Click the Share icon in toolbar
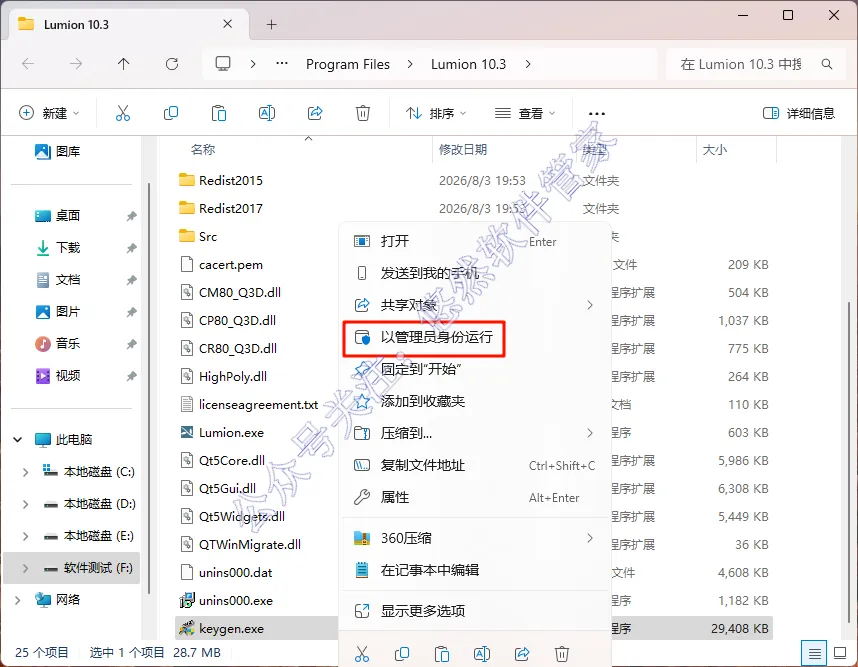Viewport: 858px width, 667px height. pos(315,113)
